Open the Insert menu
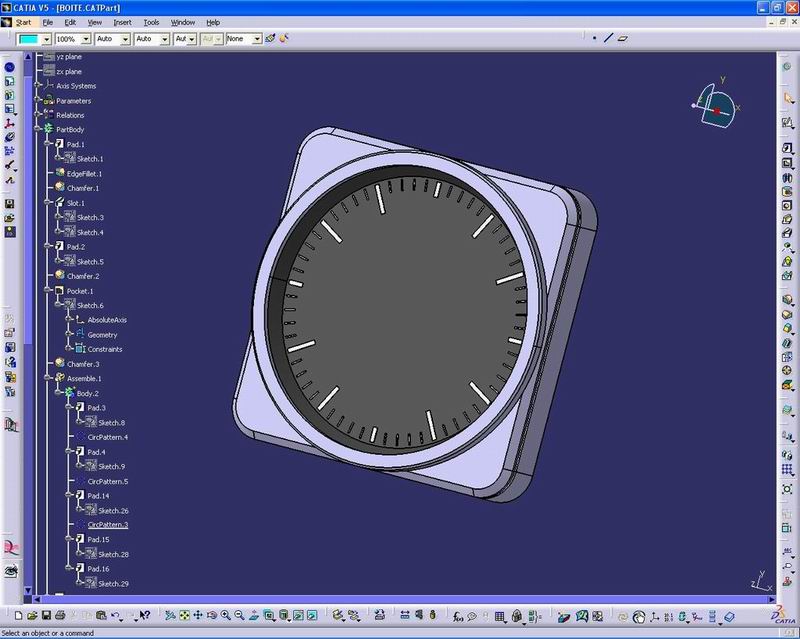 122,22
